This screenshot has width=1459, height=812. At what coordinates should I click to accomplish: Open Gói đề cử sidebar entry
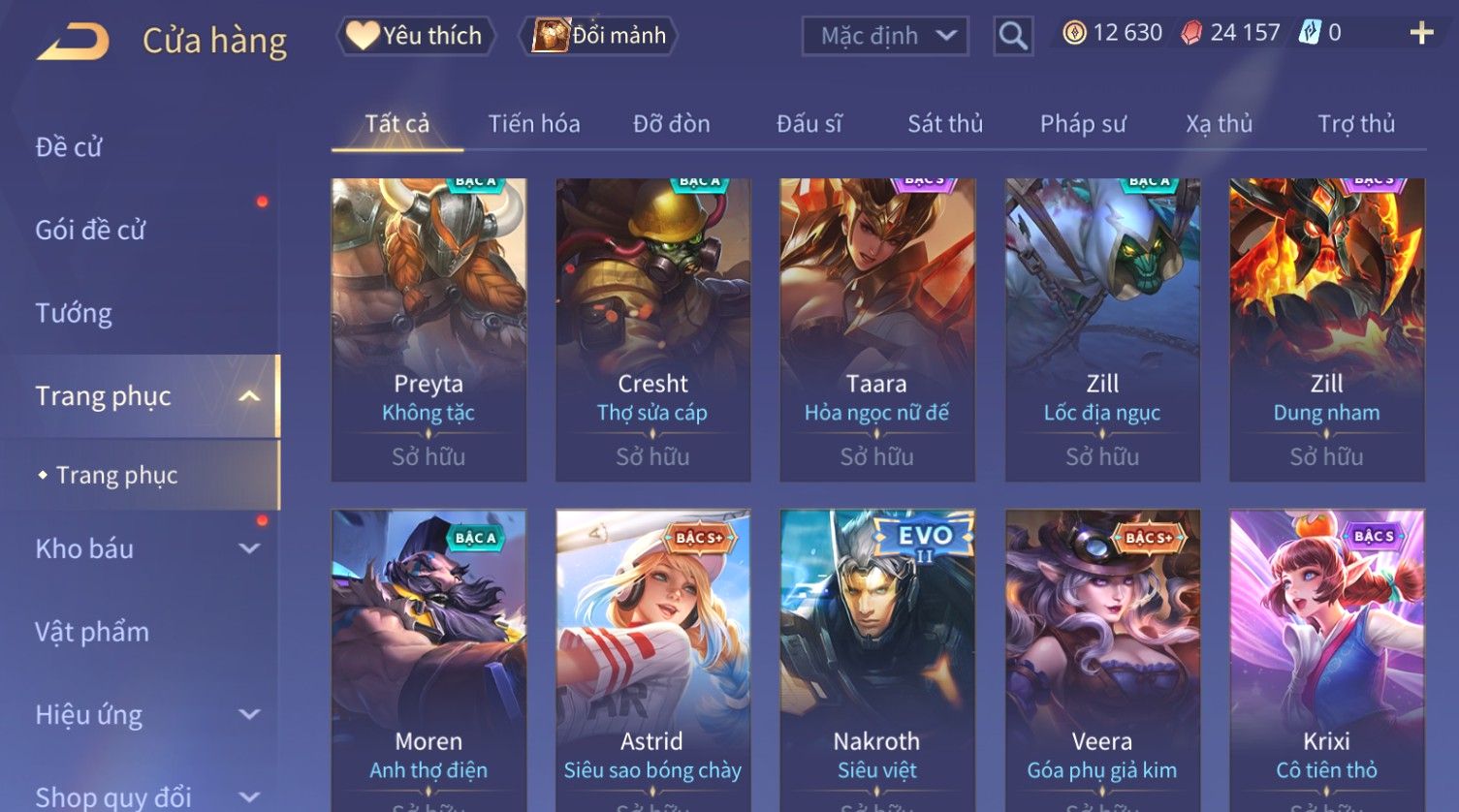90,230
